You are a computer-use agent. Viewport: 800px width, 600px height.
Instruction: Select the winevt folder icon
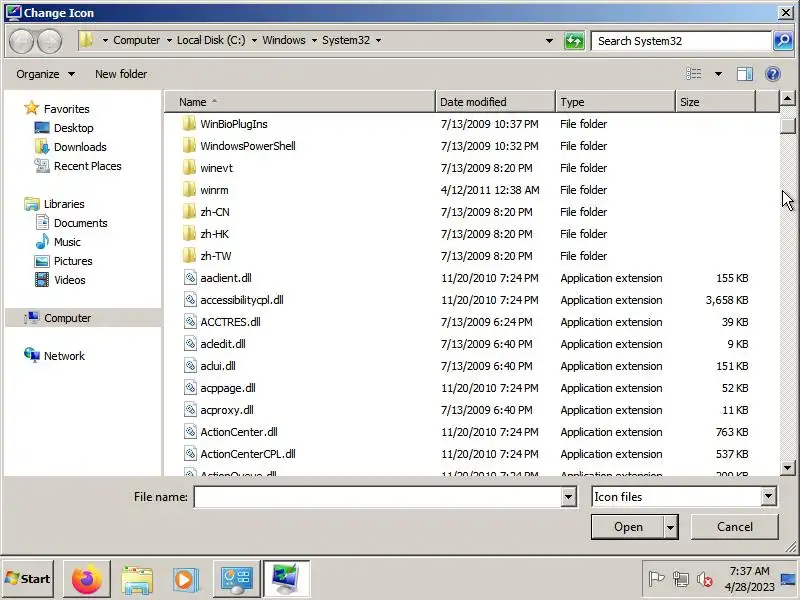(189, 167)
